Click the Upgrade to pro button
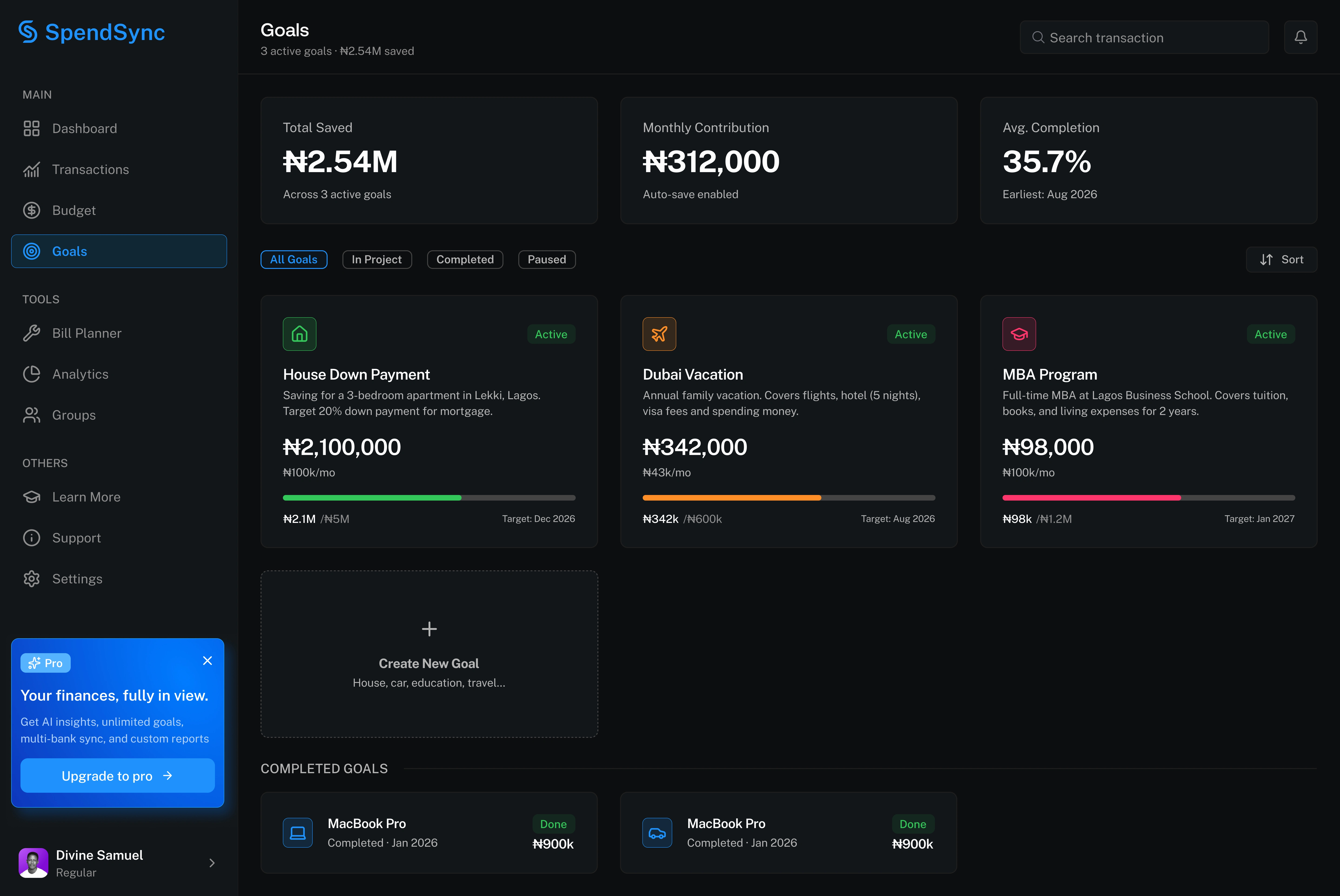The image size is (1340, 896). click(x=117, y=776)
